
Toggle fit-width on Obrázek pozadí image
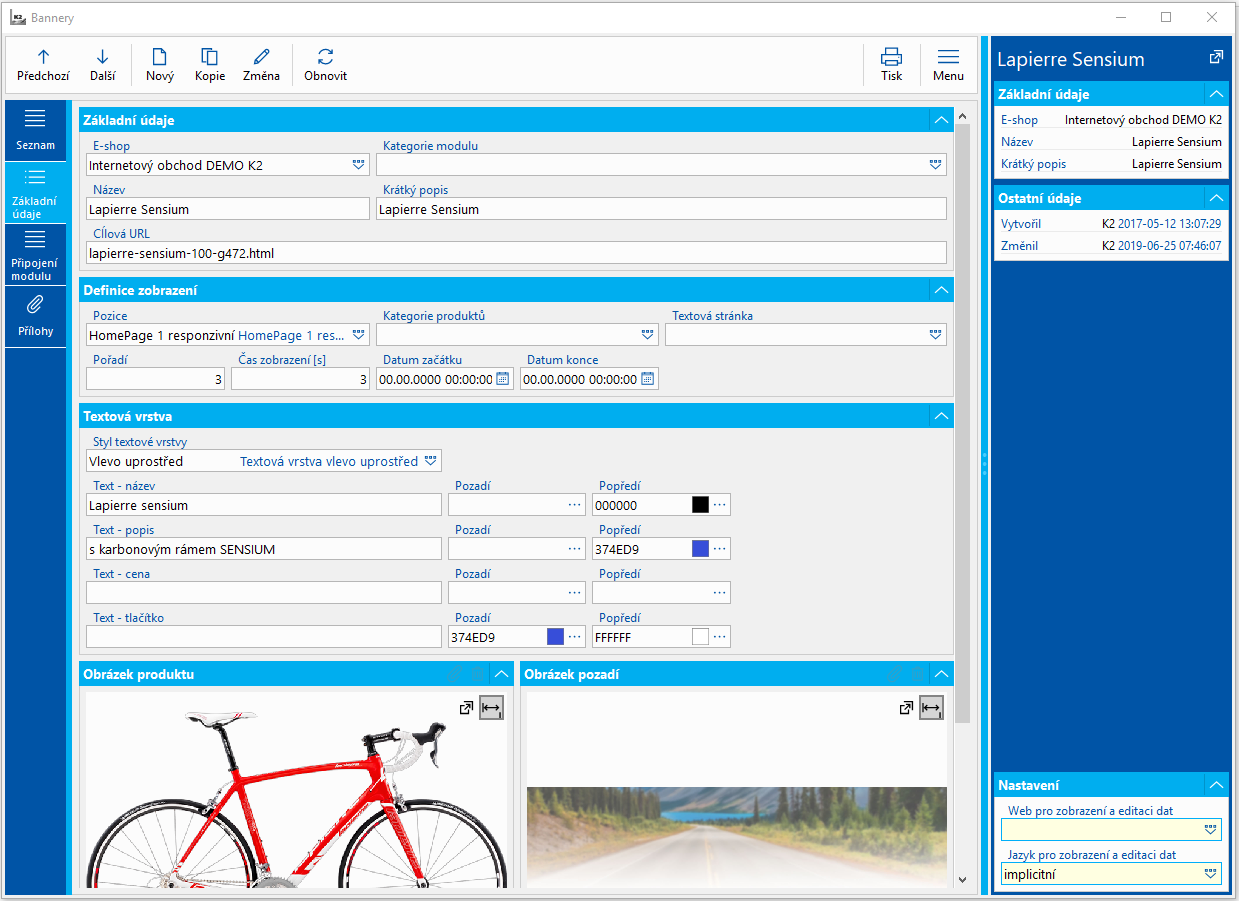[x=931, y=708]
